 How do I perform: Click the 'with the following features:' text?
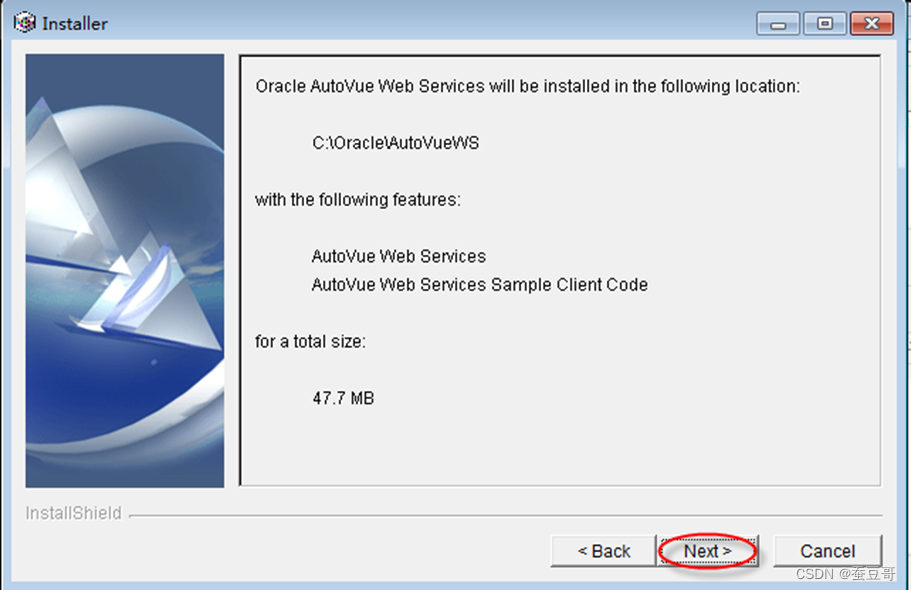point(358,200)
